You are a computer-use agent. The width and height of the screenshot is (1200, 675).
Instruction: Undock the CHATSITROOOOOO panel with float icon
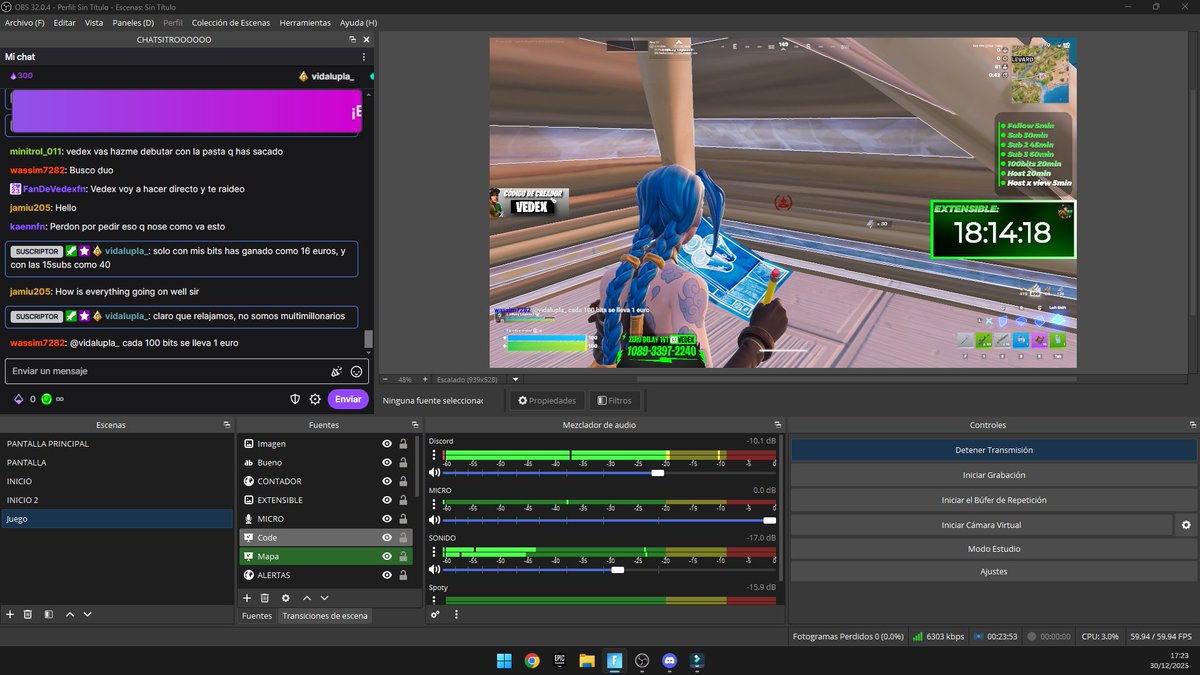click(x=352, y=39)
